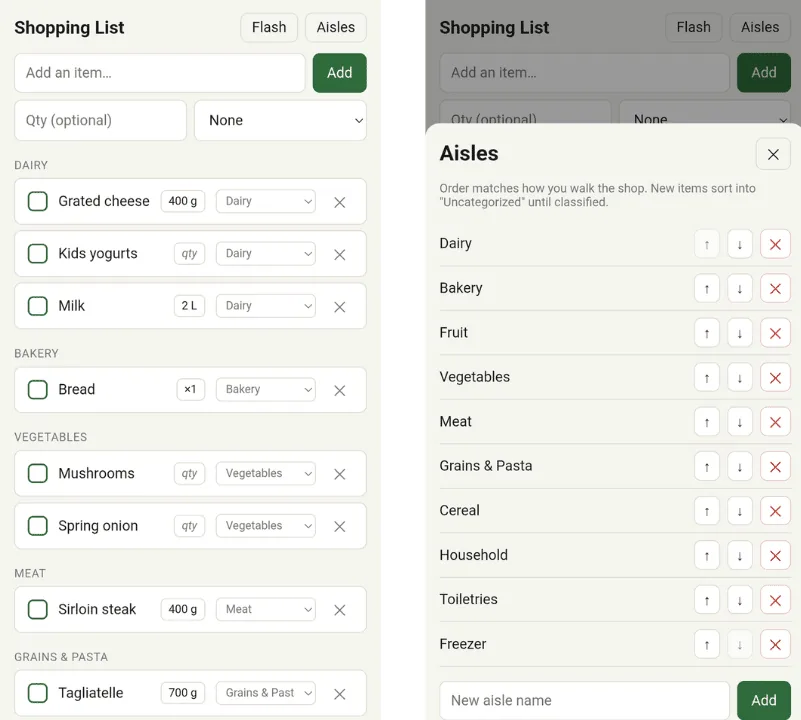Focus the New aisle name field
801x720 pixels.
[584, 700]
